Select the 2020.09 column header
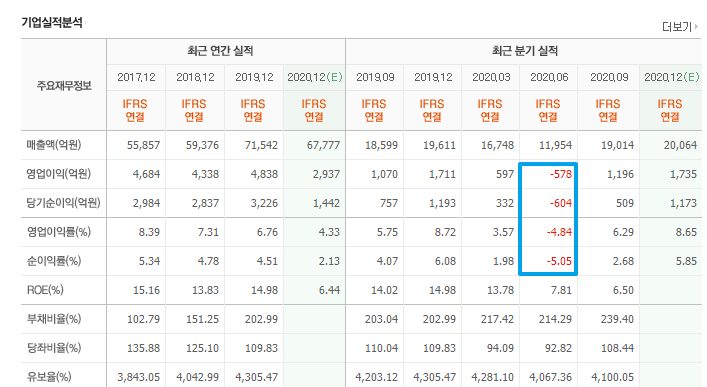 [x=609, y=78]
